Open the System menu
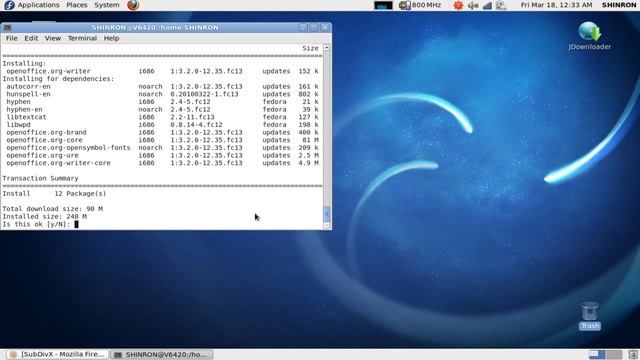The image size is (640, 360). [107, 5]
